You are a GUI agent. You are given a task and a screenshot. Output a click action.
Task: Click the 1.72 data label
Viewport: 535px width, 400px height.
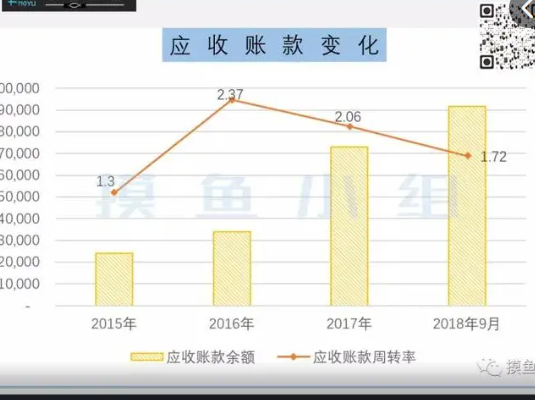[493, 157]
